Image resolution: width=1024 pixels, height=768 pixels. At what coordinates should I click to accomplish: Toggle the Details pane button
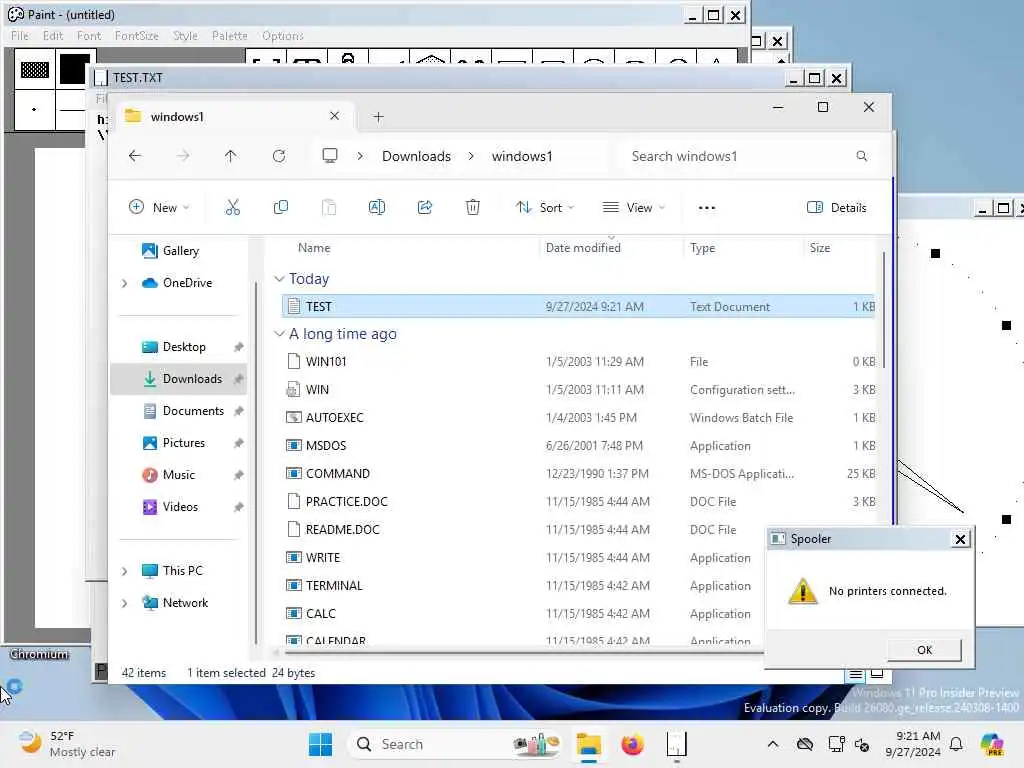[837, 208]
